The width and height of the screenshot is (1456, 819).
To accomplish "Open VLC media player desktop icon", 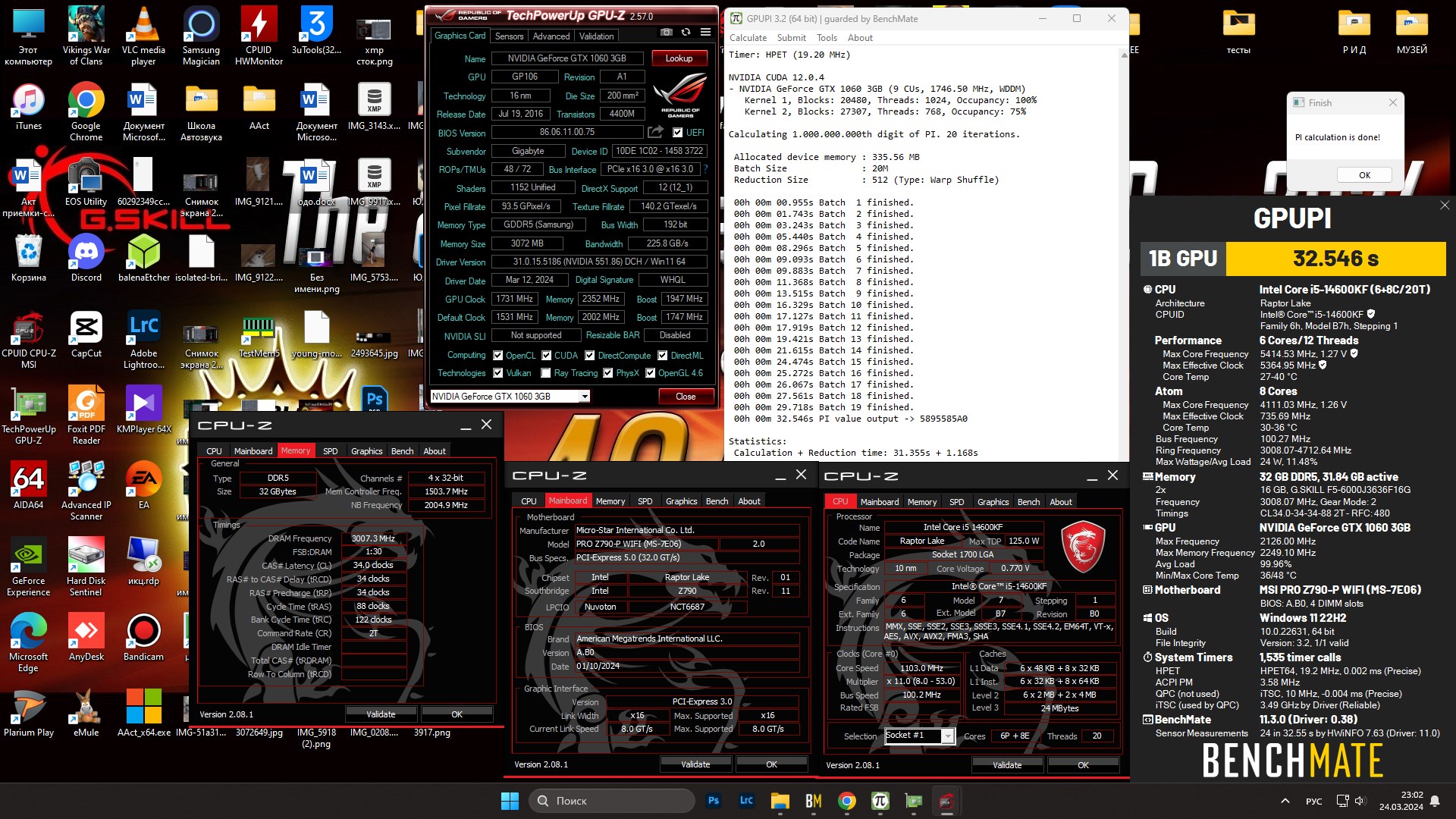I will (x=143, y=36).
